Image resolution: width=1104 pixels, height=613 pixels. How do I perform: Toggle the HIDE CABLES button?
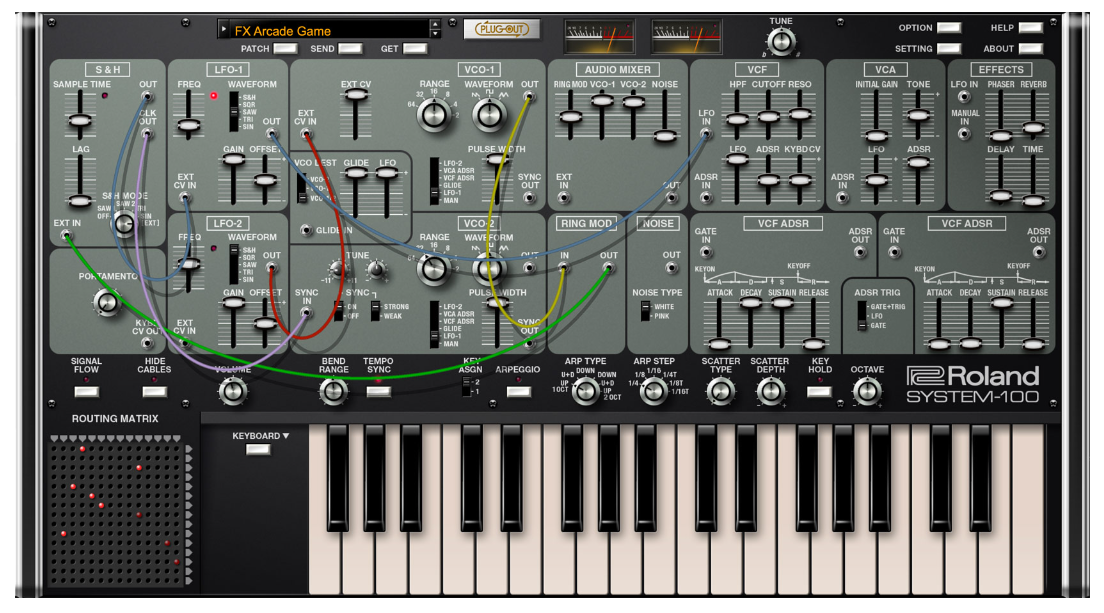[x=154, y=392]
